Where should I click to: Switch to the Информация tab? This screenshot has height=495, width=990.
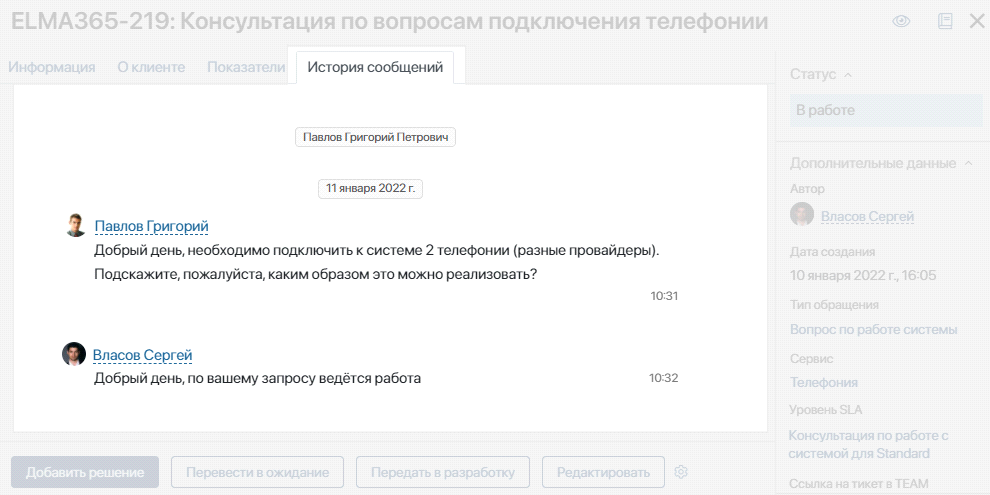coord(52,68)
